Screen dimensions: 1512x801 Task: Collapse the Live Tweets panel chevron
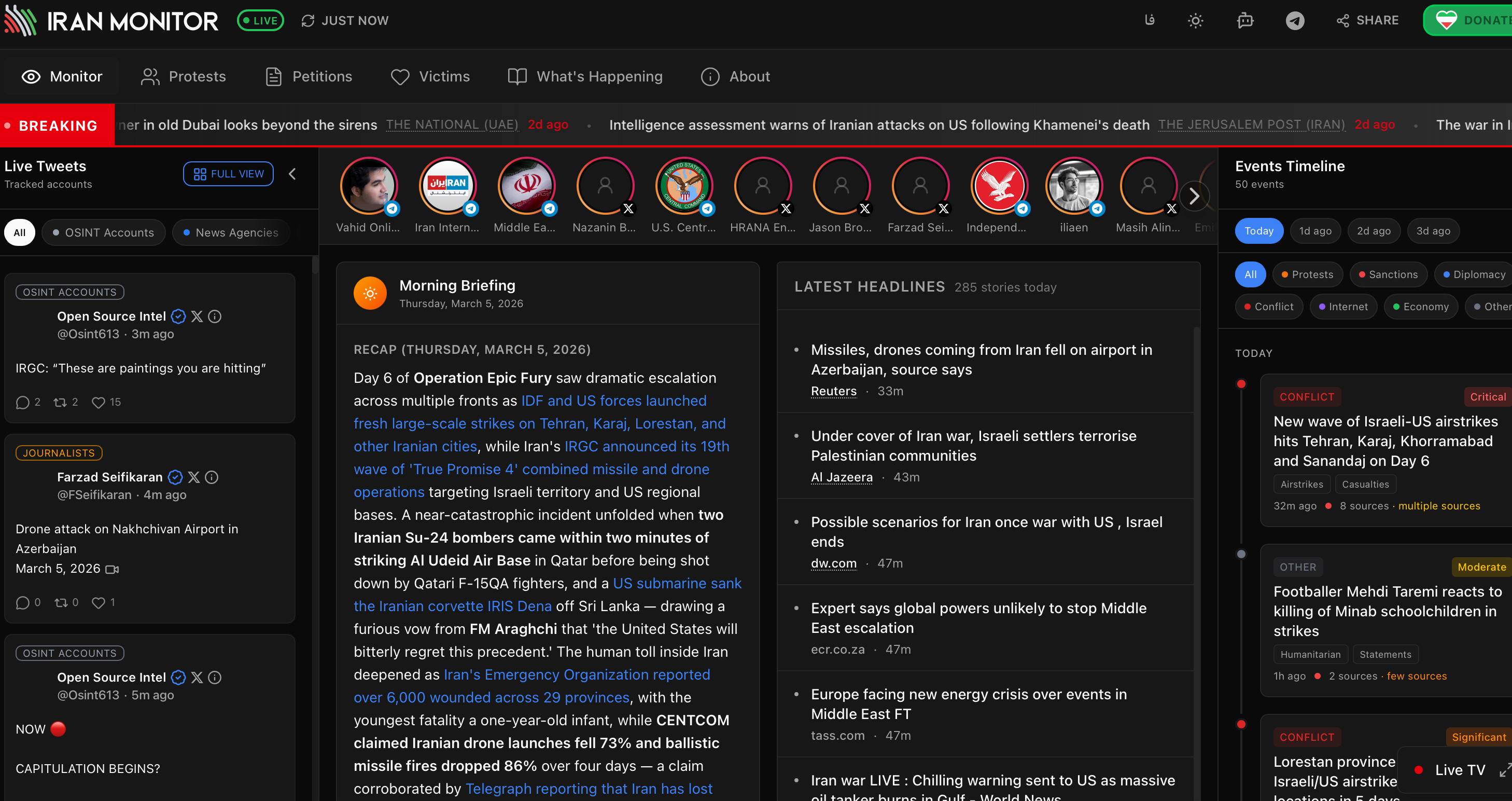tap(292, 174)
